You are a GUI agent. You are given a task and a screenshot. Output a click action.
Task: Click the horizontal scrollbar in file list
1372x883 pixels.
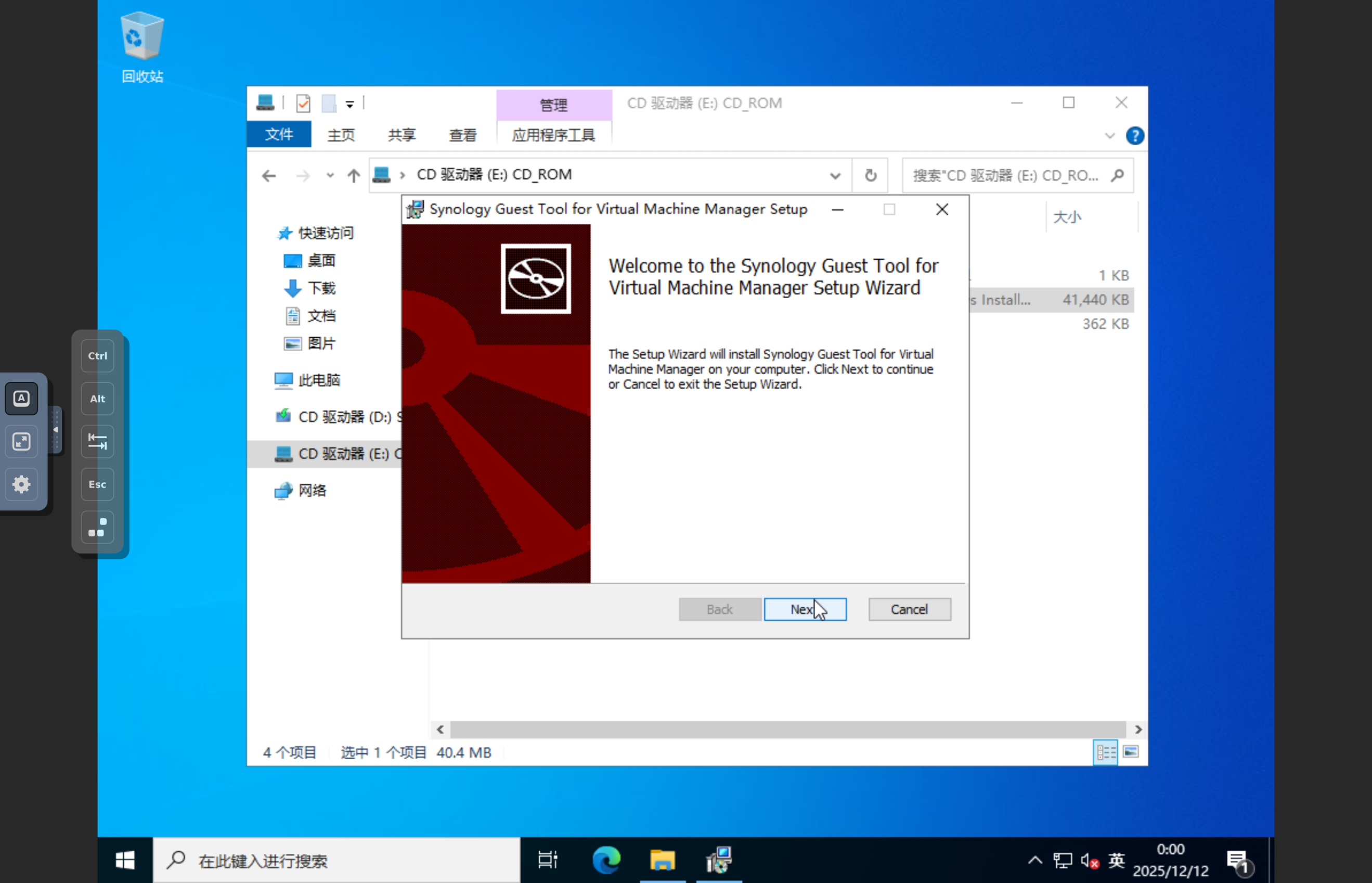787,730
